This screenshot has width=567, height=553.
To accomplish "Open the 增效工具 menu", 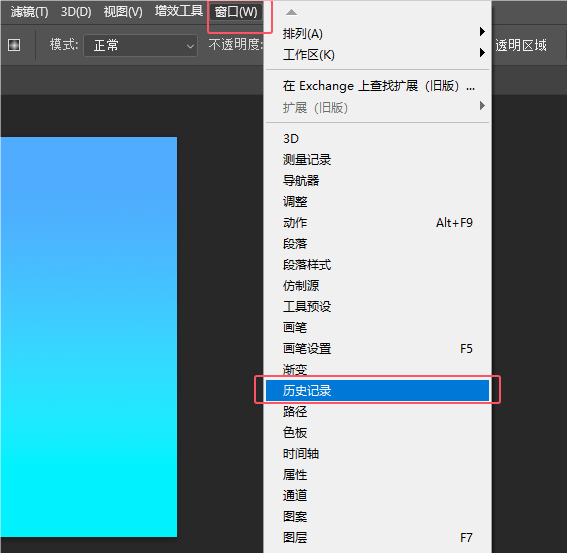I will pyautogui.click(x=179, y=11).
